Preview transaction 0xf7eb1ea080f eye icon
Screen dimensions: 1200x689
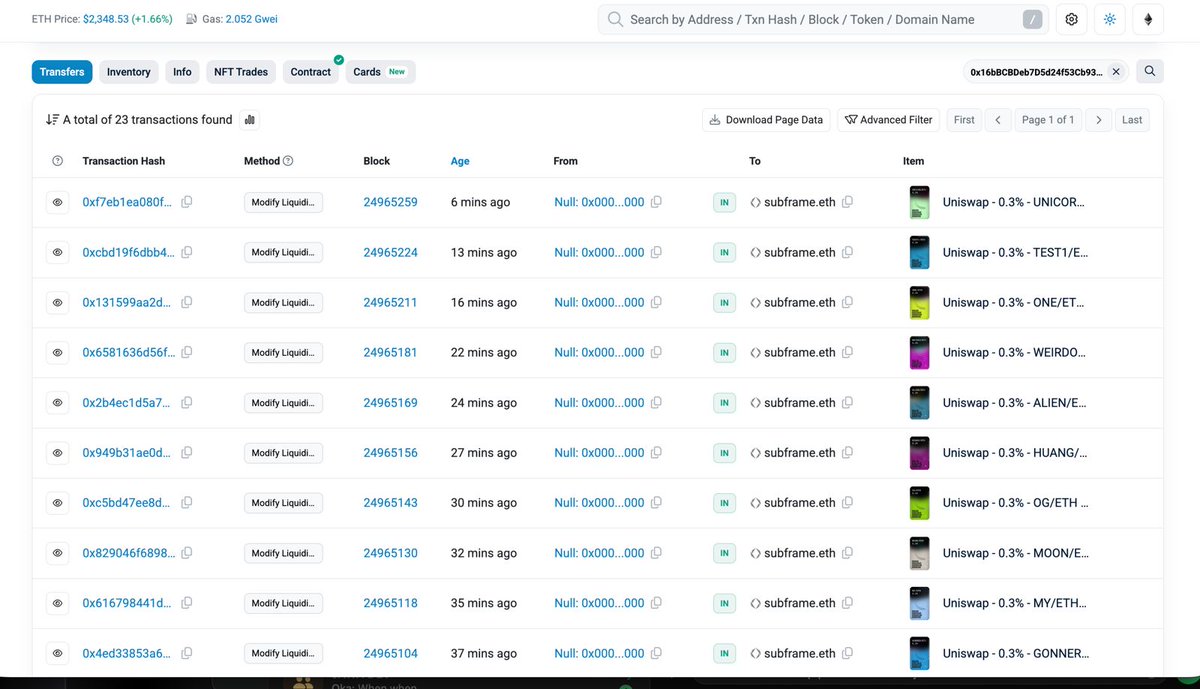(x=58, y=202)
